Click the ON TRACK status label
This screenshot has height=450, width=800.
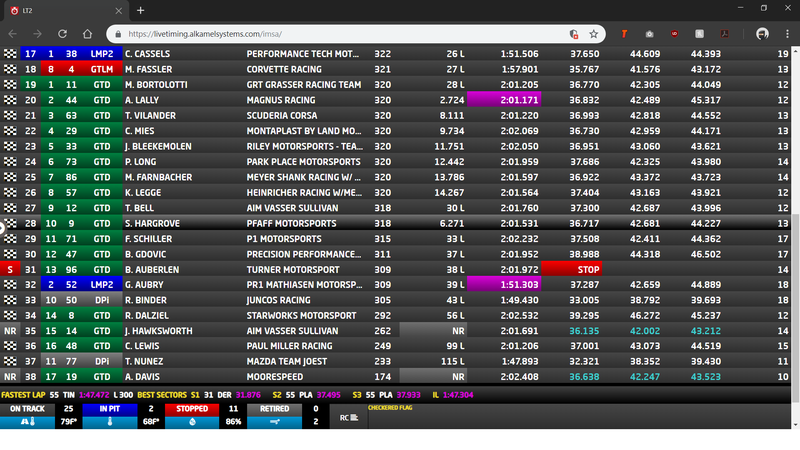(x=28, y=409)
